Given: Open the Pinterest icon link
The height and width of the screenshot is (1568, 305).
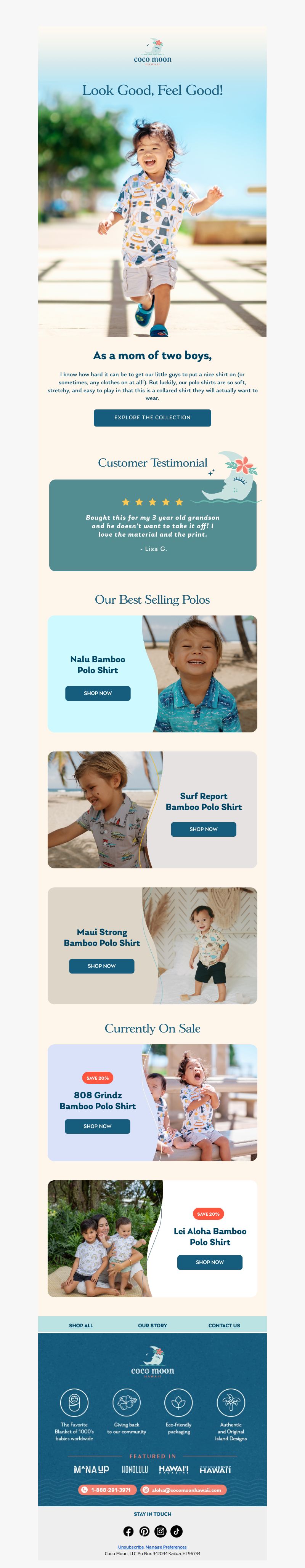Looking at the screenshot, I should coord(144,1531).
